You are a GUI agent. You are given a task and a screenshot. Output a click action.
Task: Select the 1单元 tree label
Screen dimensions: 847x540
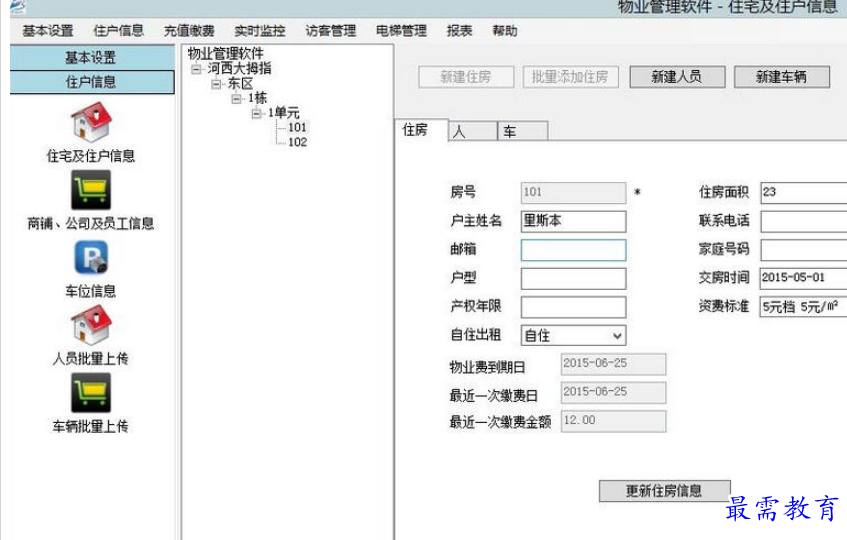(x=283, y=113)
